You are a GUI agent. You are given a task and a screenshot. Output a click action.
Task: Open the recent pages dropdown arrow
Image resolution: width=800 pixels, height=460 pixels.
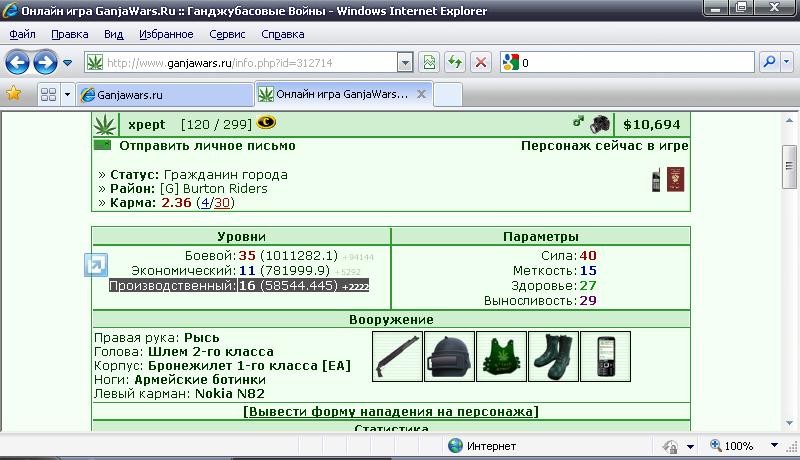67,63
